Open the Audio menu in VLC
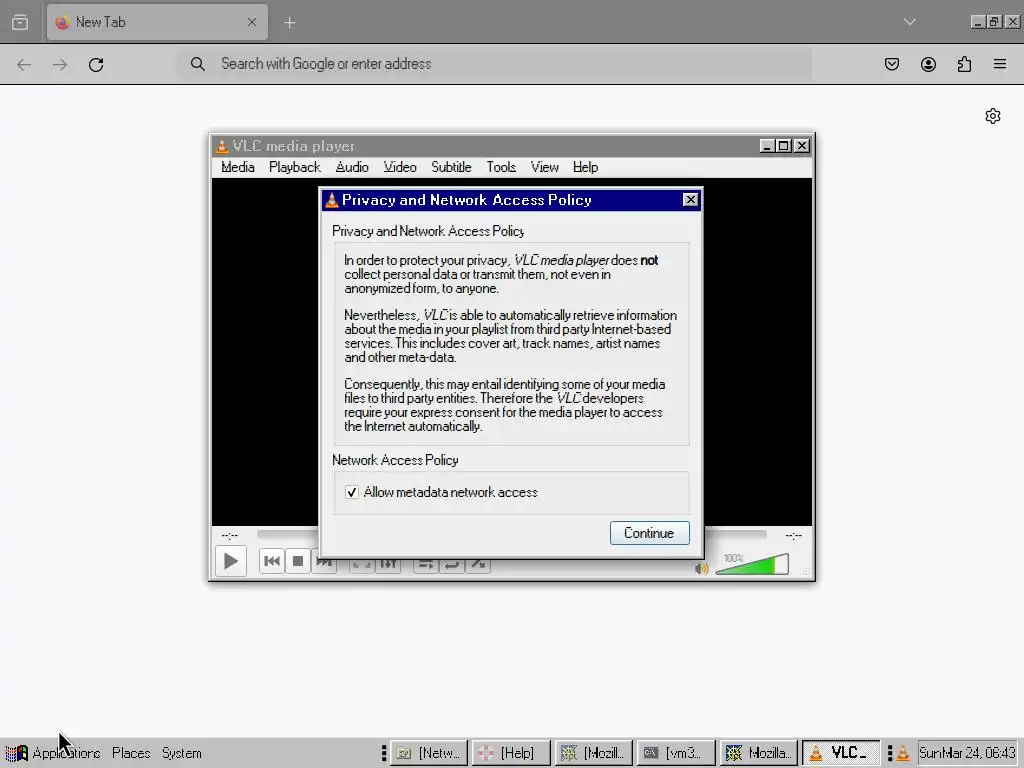Image resolution: width=1024 pixels, height=768 pixels. click(x=352, y=167)
